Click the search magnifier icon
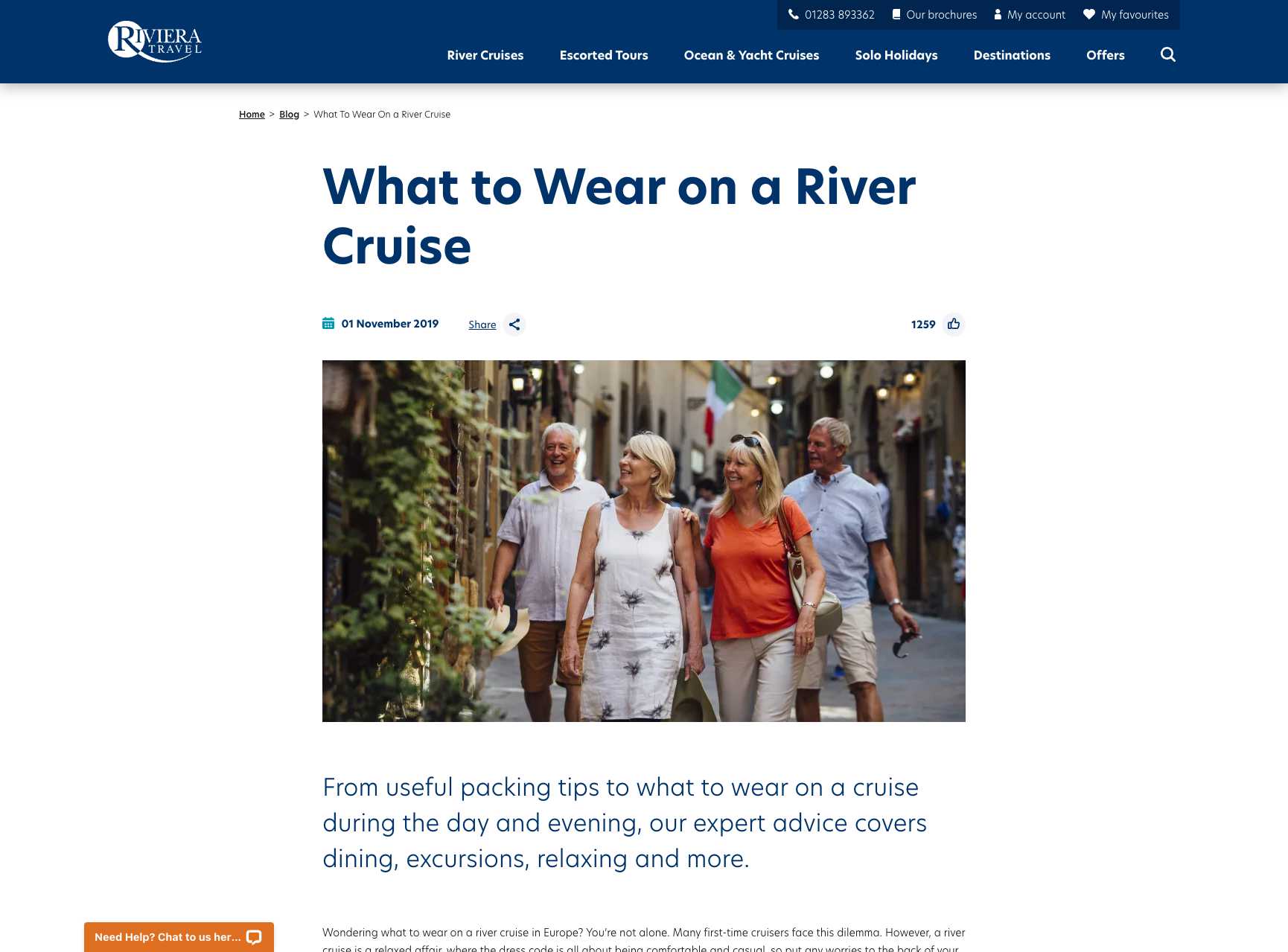1288x952 pixels. (x=1167, y=54)
